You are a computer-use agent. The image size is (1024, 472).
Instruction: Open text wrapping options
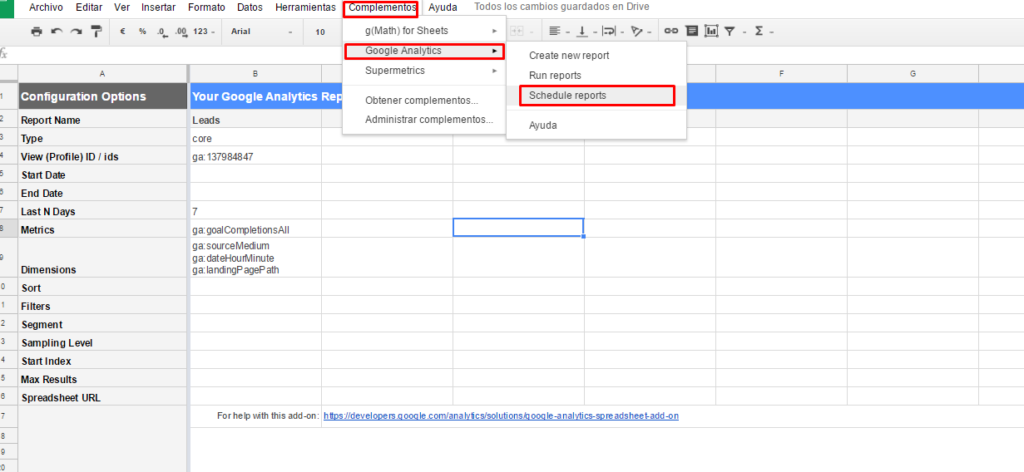coord(613,31)
